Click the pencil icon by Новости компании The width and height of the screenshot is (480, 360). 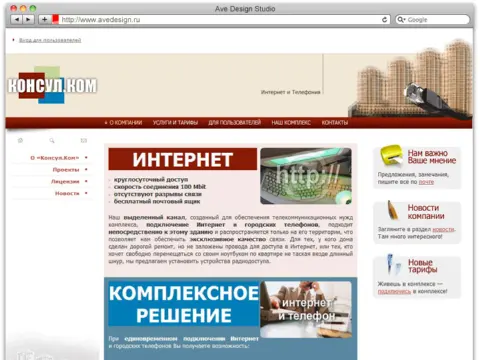point(392,210)
